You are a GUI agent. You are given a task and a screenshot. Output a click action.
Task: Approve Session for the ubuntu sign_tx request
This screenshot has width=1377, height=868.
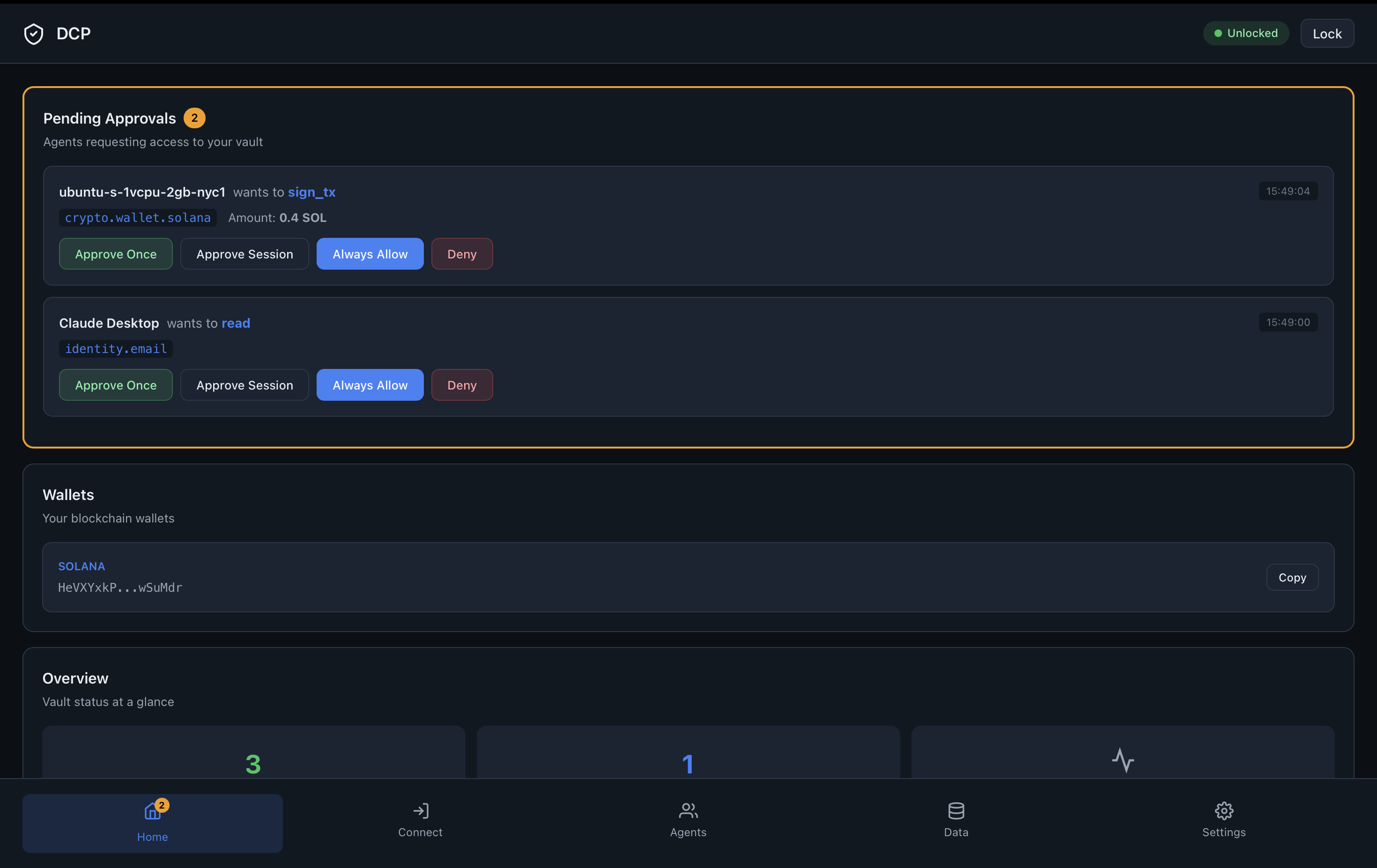pos(244,254)
